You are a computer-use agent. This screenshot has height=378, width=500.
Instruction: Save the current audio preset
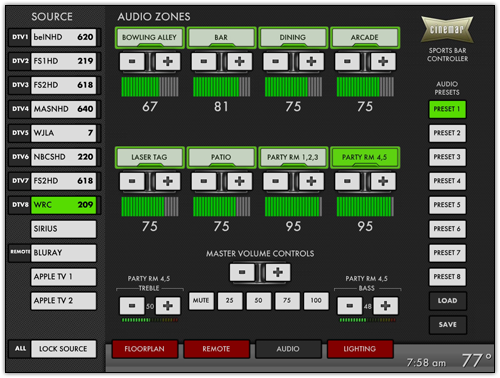point(447,325)
